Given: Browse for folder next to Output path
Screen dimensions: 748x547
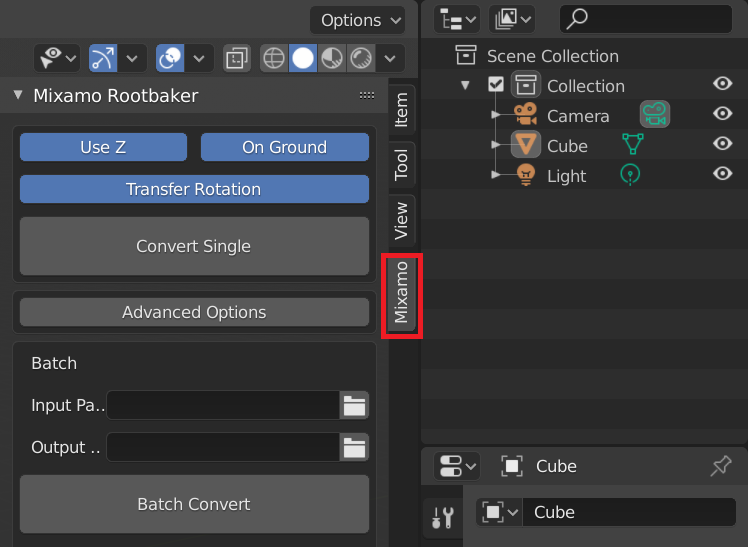Looking at the screenshot, I should [354, 447].
